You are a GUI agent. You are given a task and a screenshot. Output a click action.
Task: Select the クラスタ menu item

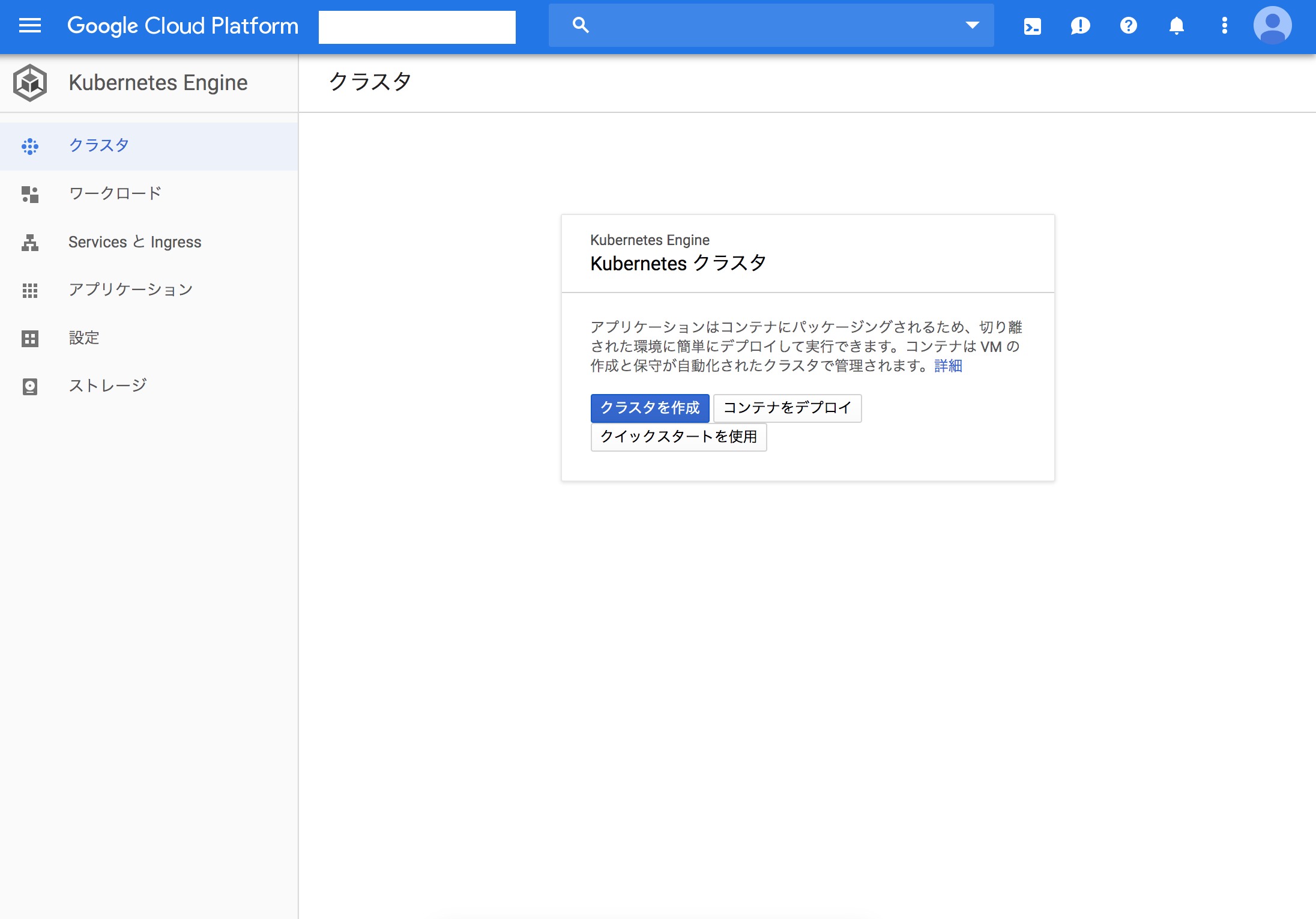tap(100, 145)
